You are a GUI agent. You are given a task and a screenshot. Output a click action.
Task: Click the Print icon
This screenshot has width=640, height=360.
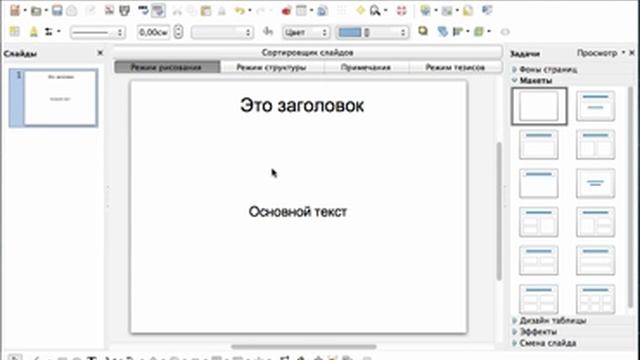pyautogui.click(x=124, y=10)
